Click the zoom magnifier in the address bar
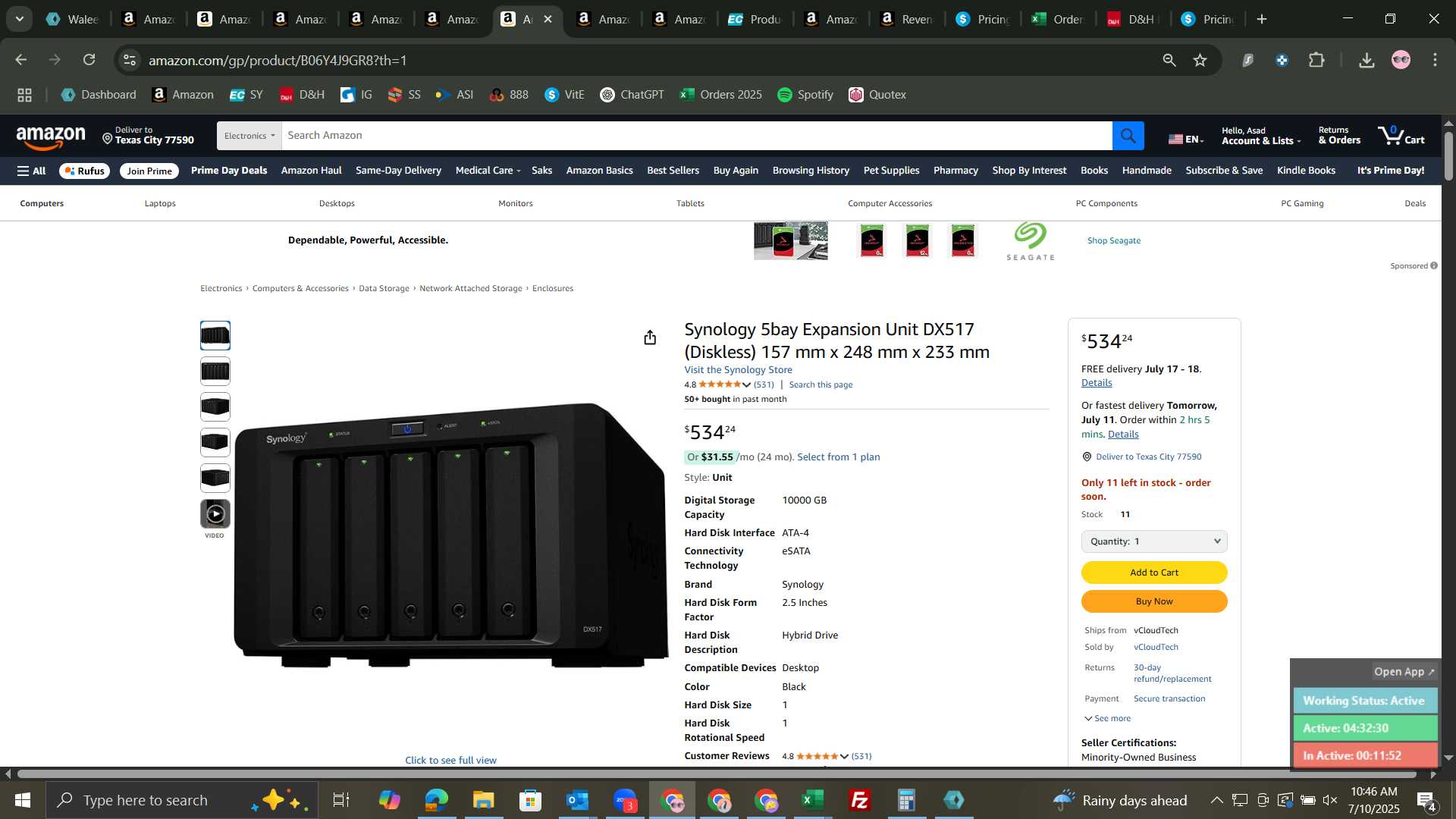Viewport: 1456px width, 819px height. pos(1169,60)
